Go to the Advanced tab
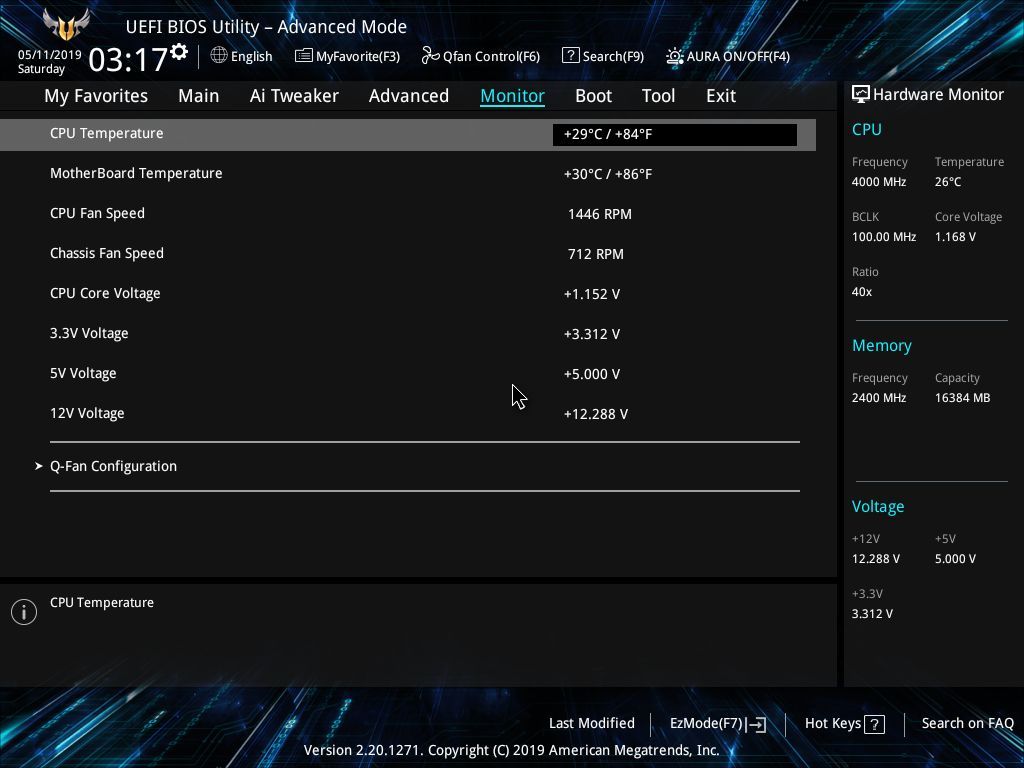Viewport: 1024px width, 768px height. (409, 95)
